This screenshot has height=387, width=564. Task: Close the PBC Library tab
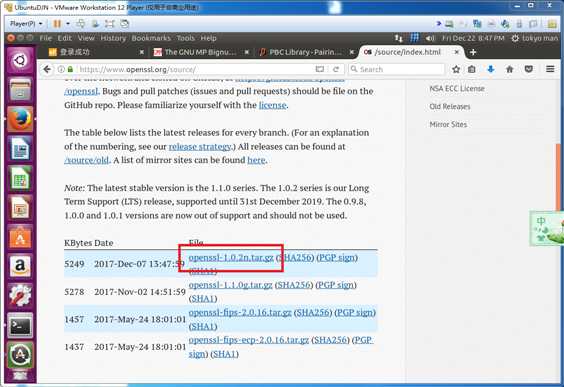(x=351, y=53)
